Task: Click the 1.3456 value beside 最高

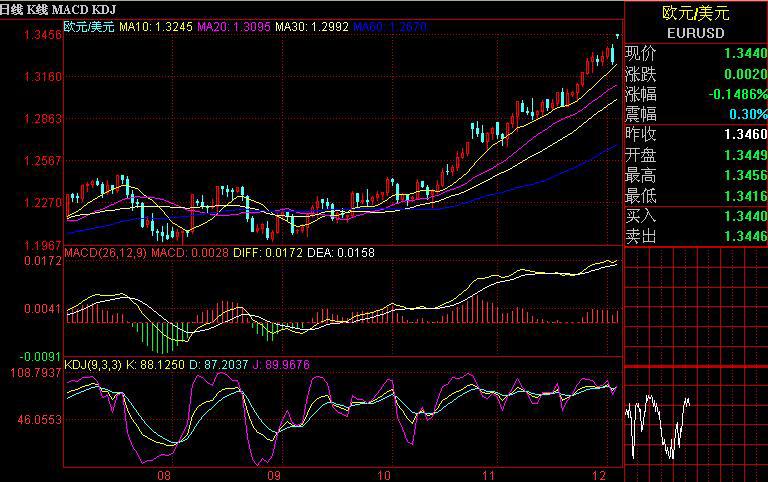Action: [745, 175]
